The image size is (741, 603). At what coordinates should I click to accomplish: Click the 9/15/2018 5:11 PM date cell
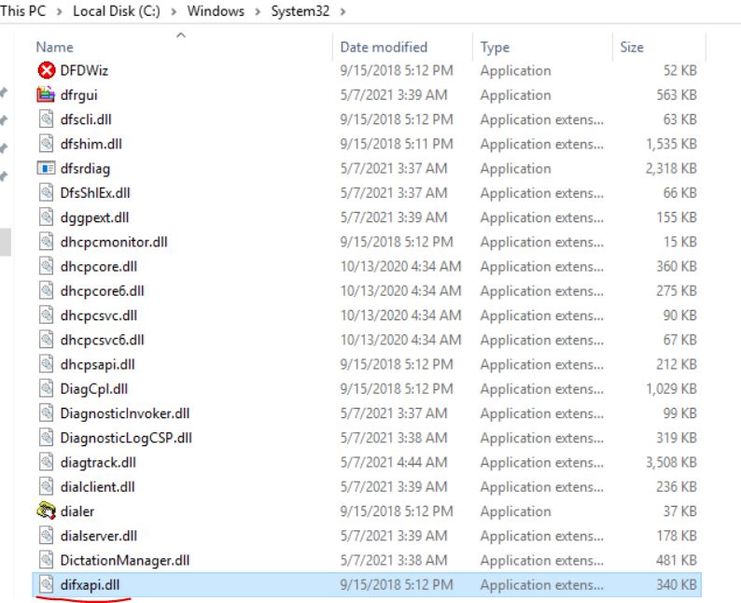pos(396,144)
